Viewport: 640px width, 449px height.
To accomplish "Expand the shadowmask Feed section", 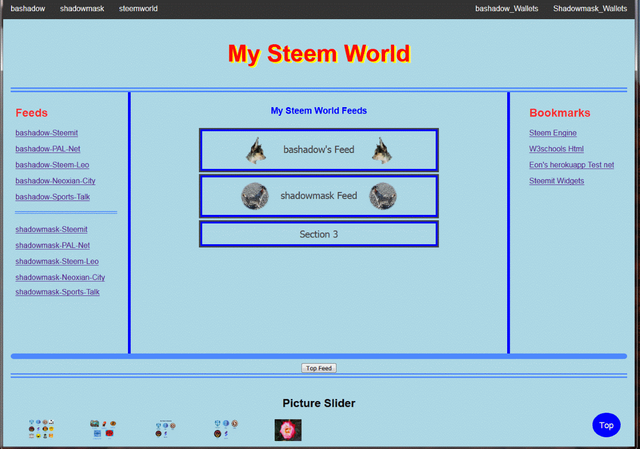I will coord(319,196).
